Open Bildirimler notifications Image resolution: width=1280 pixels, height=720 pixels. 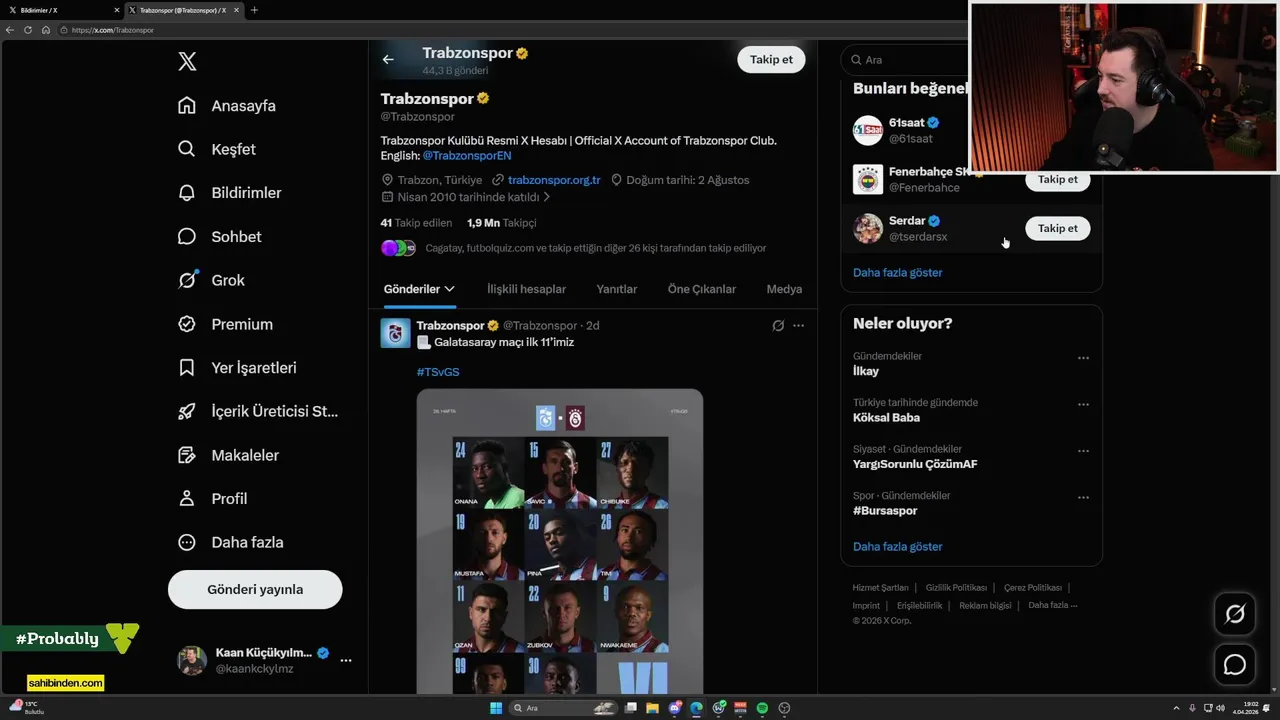(229, 193)
